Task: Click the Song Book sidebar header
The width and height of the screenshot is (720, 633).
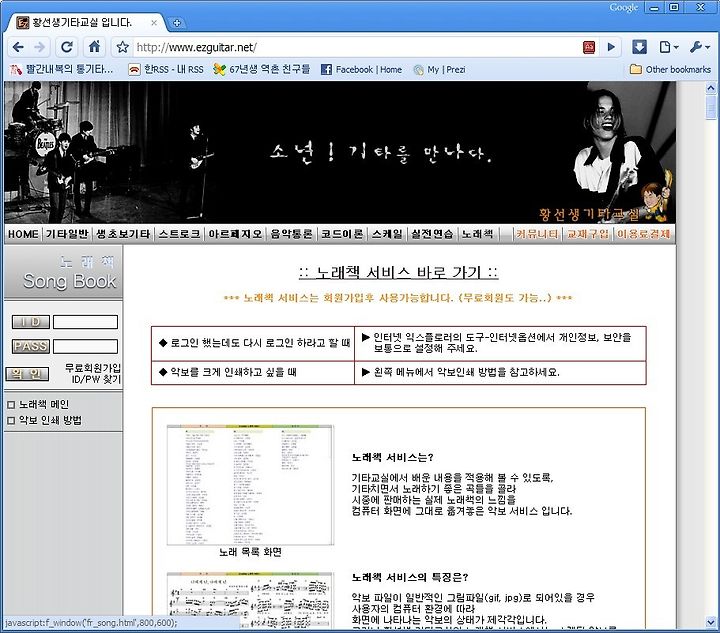Action: pyautogui.click(x=63, y=272)
